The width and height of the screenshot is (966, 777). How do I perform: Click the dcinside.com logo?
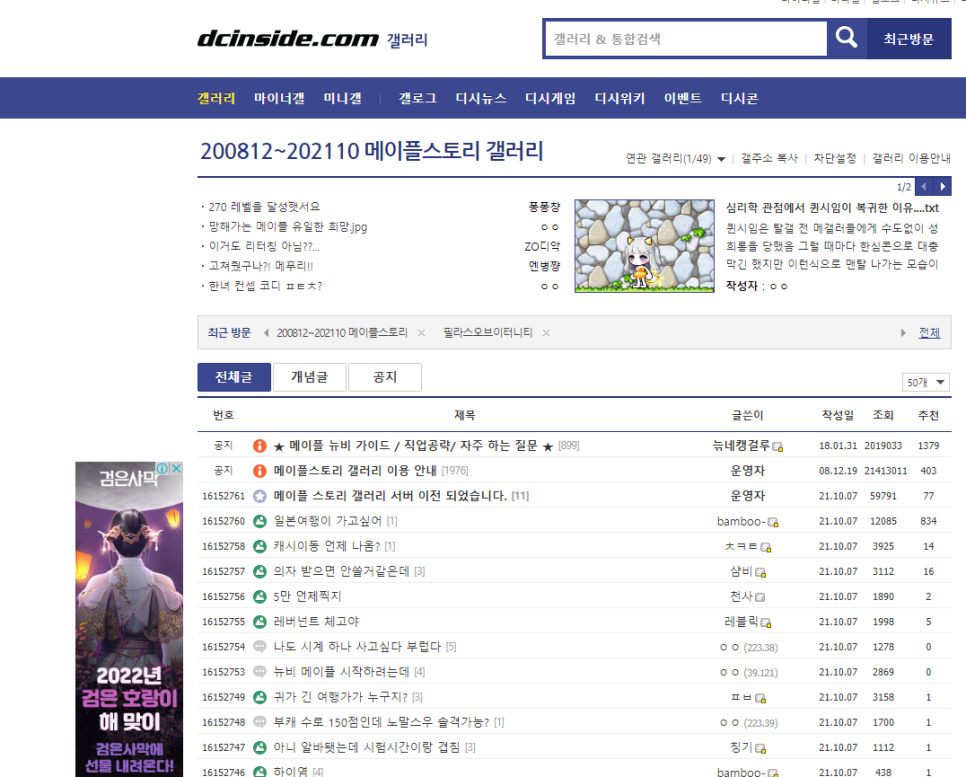(288, 39)
